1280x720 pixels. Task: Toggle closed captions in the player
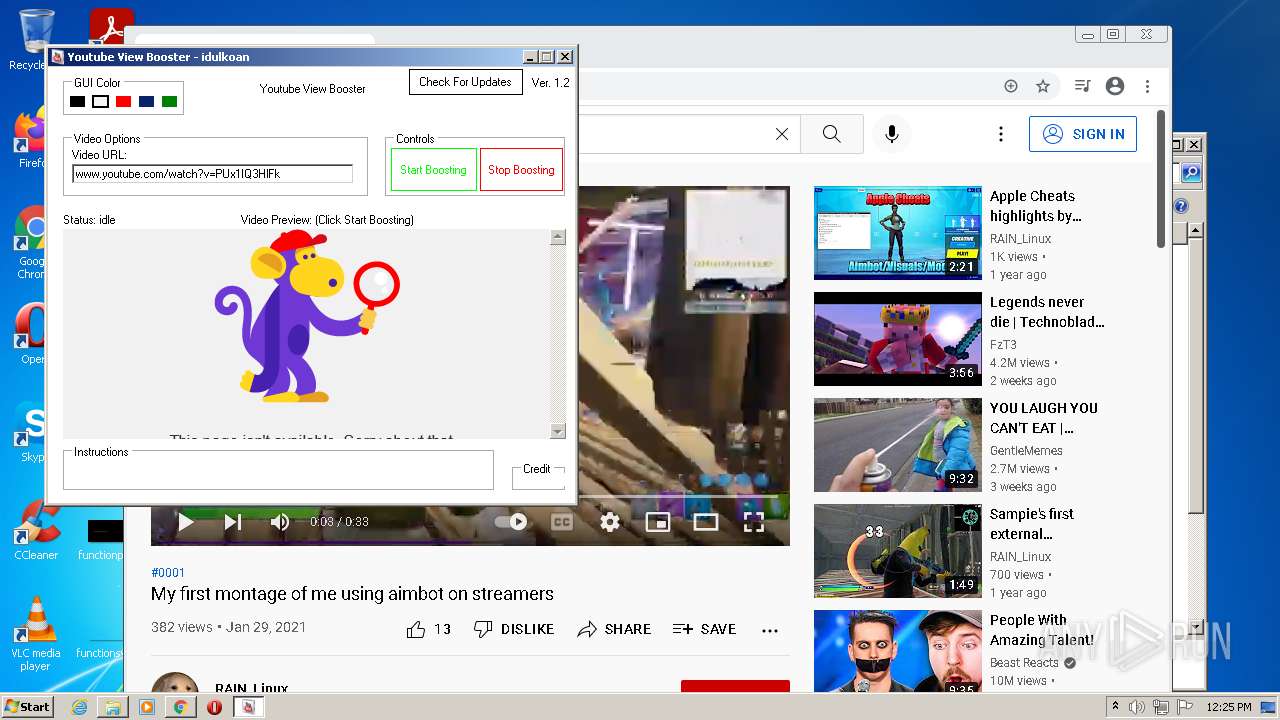[562, 521]
